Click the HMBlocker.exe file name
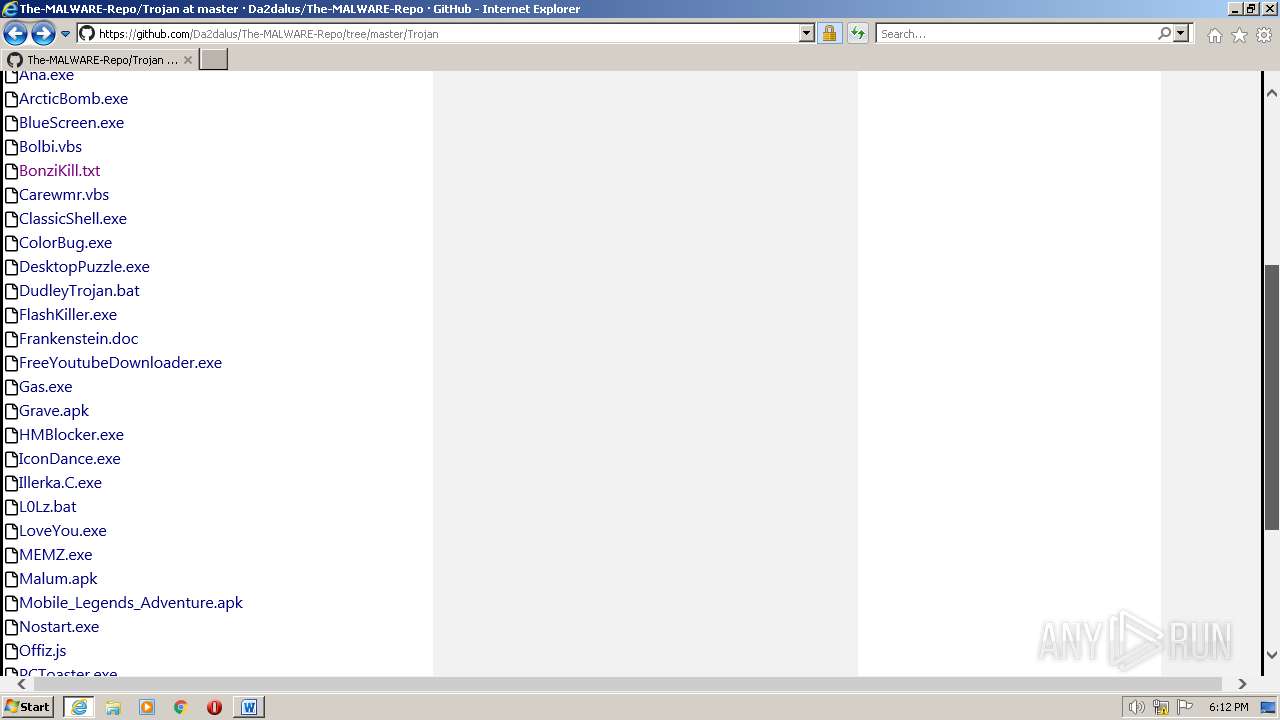Image resolution: width=1280 pixels, height=720 pixels. pyautogui.click(x=71, y=434)
